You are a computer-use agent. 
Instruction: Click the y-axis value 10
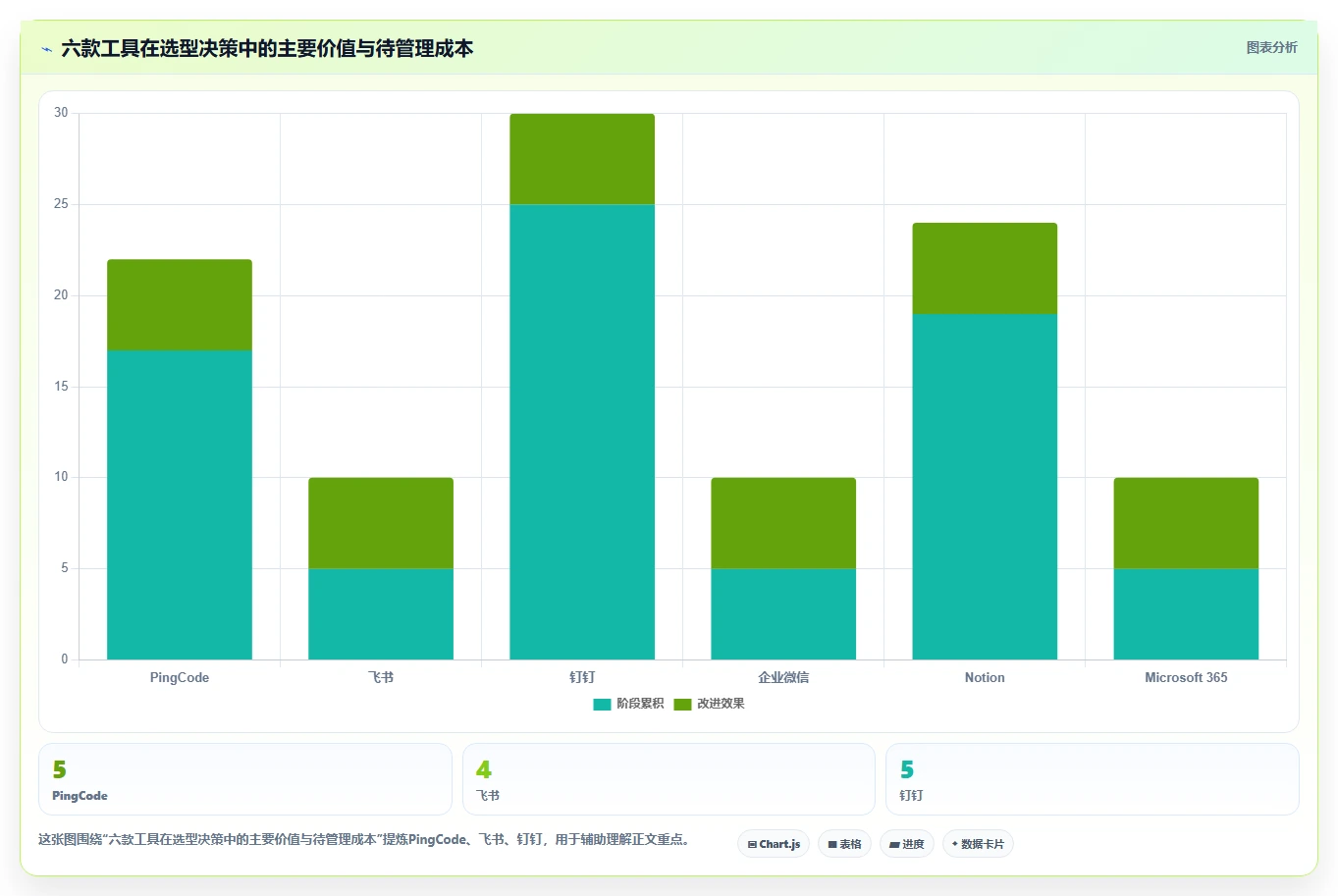[61, 477]
